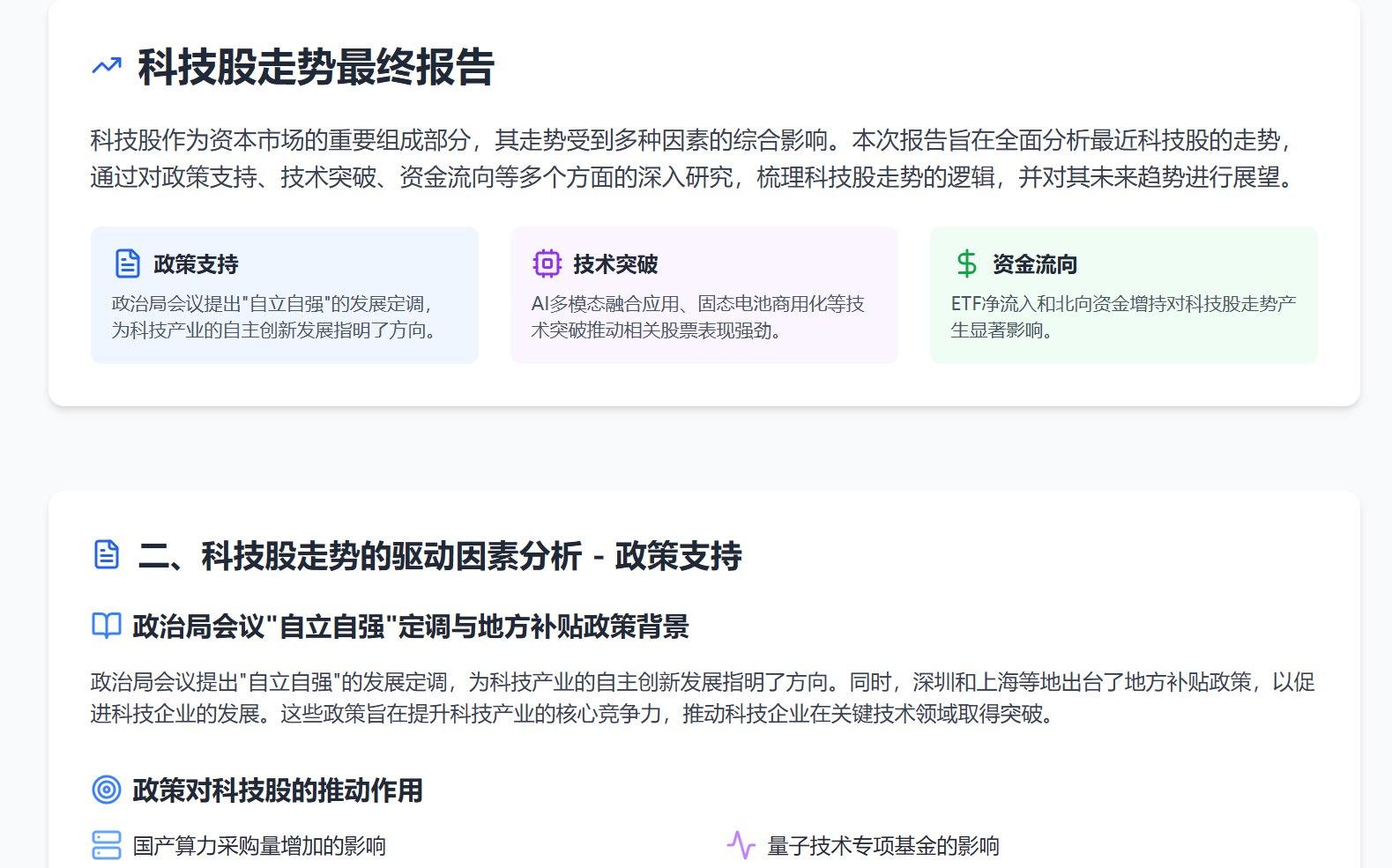Click the trending-up arrow icon beside report title

coord(107,66)
